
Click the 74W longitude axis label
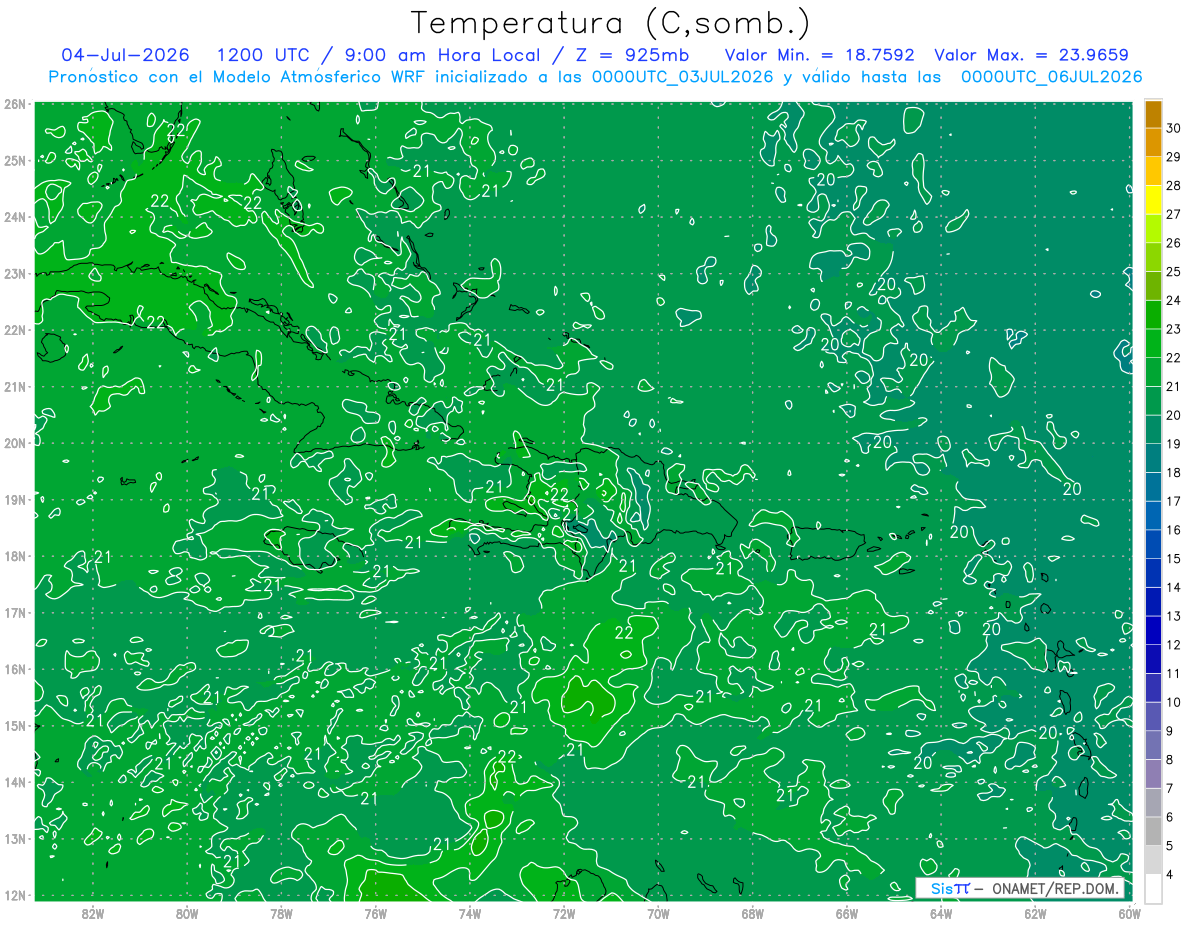(x=470, y=913)
